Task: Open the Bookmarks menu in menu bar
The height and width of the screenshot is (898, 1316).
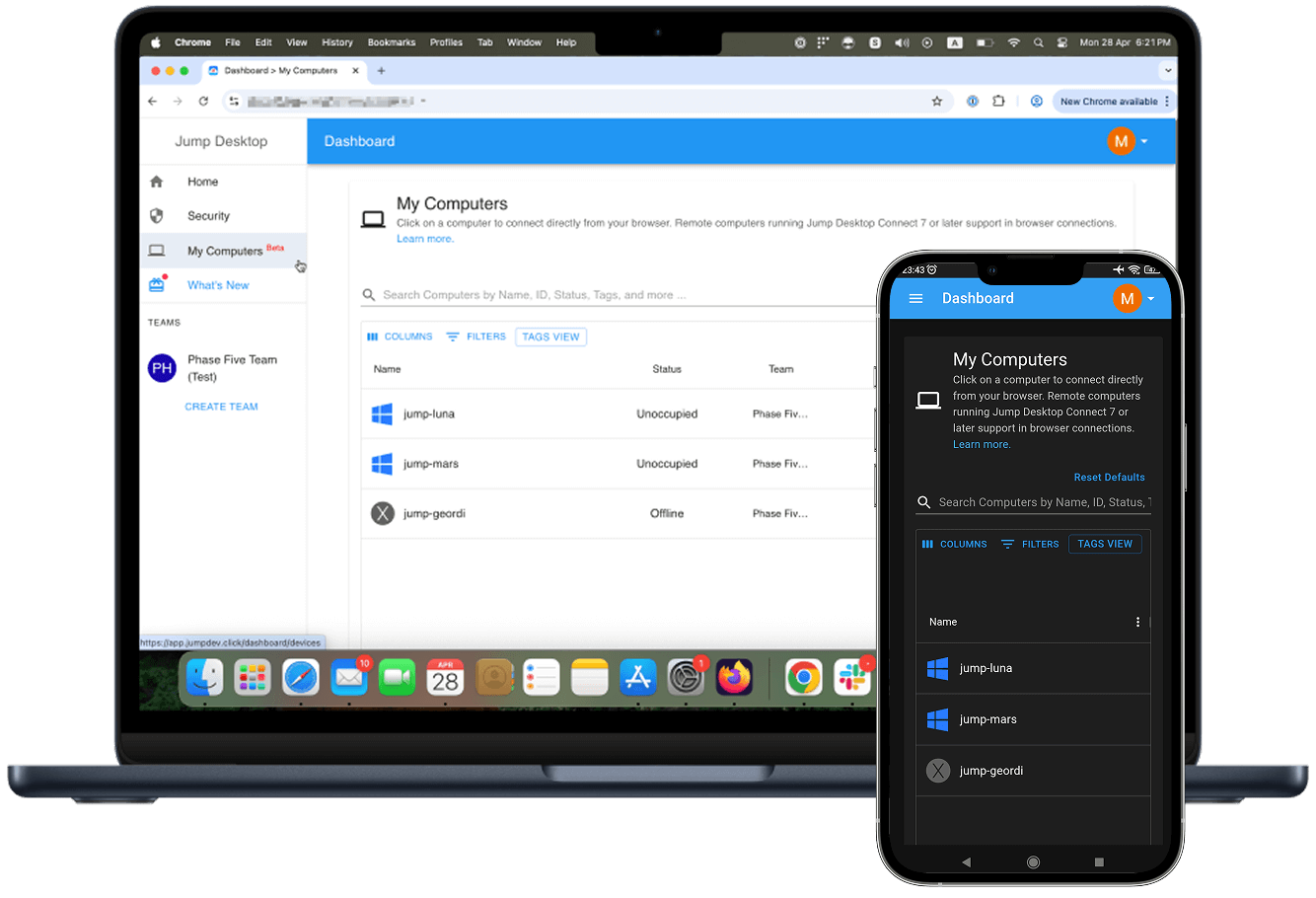Action: (392, 42)
